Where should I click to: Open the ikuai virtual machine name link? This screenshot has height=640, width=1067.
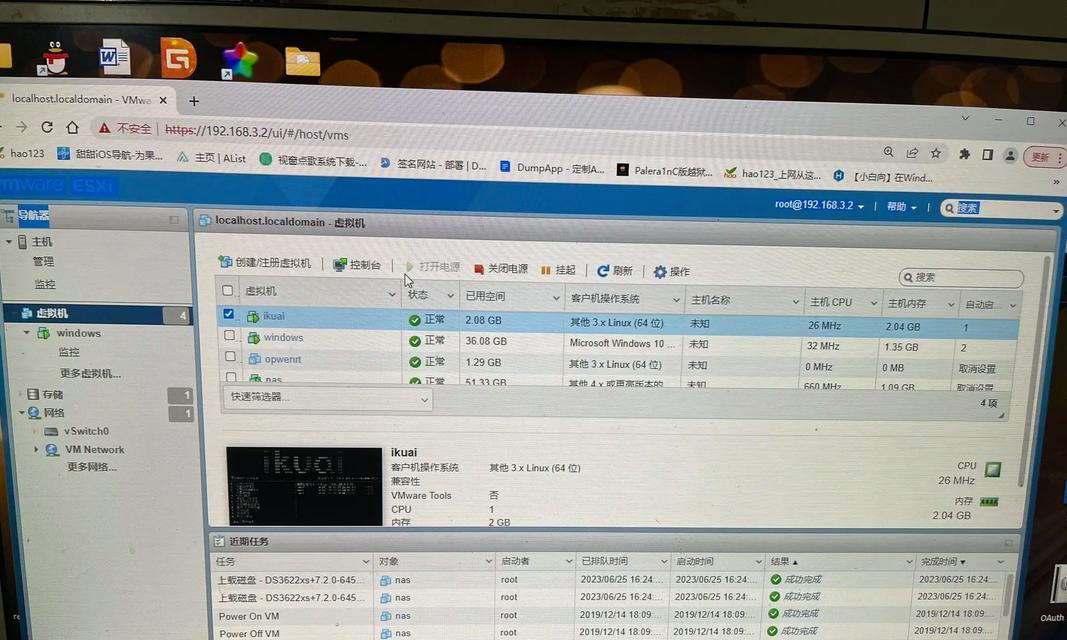pyautogui.click(x=274, y=316)
